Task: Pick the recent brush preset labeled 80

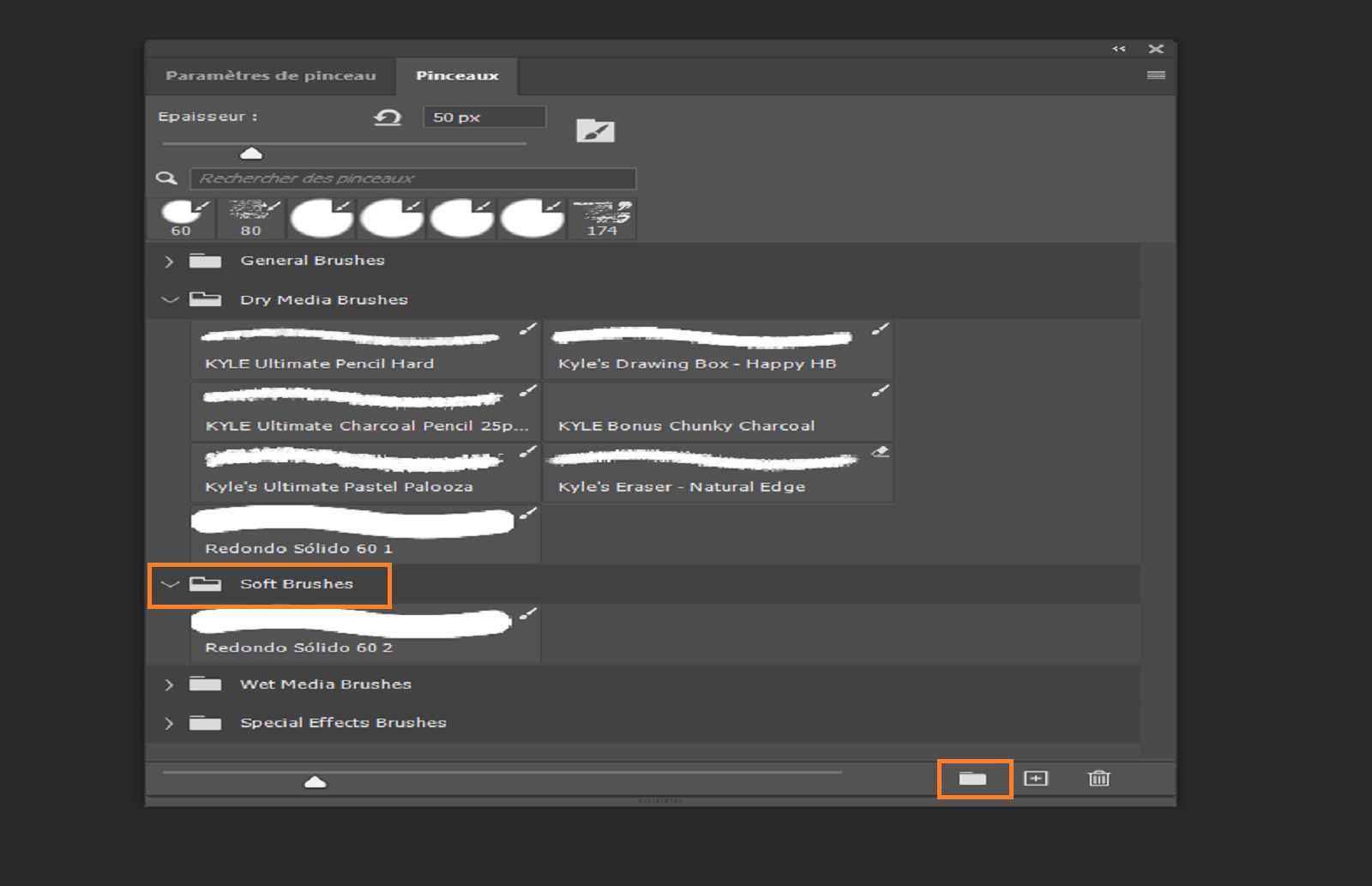Action: coord(250,219)
